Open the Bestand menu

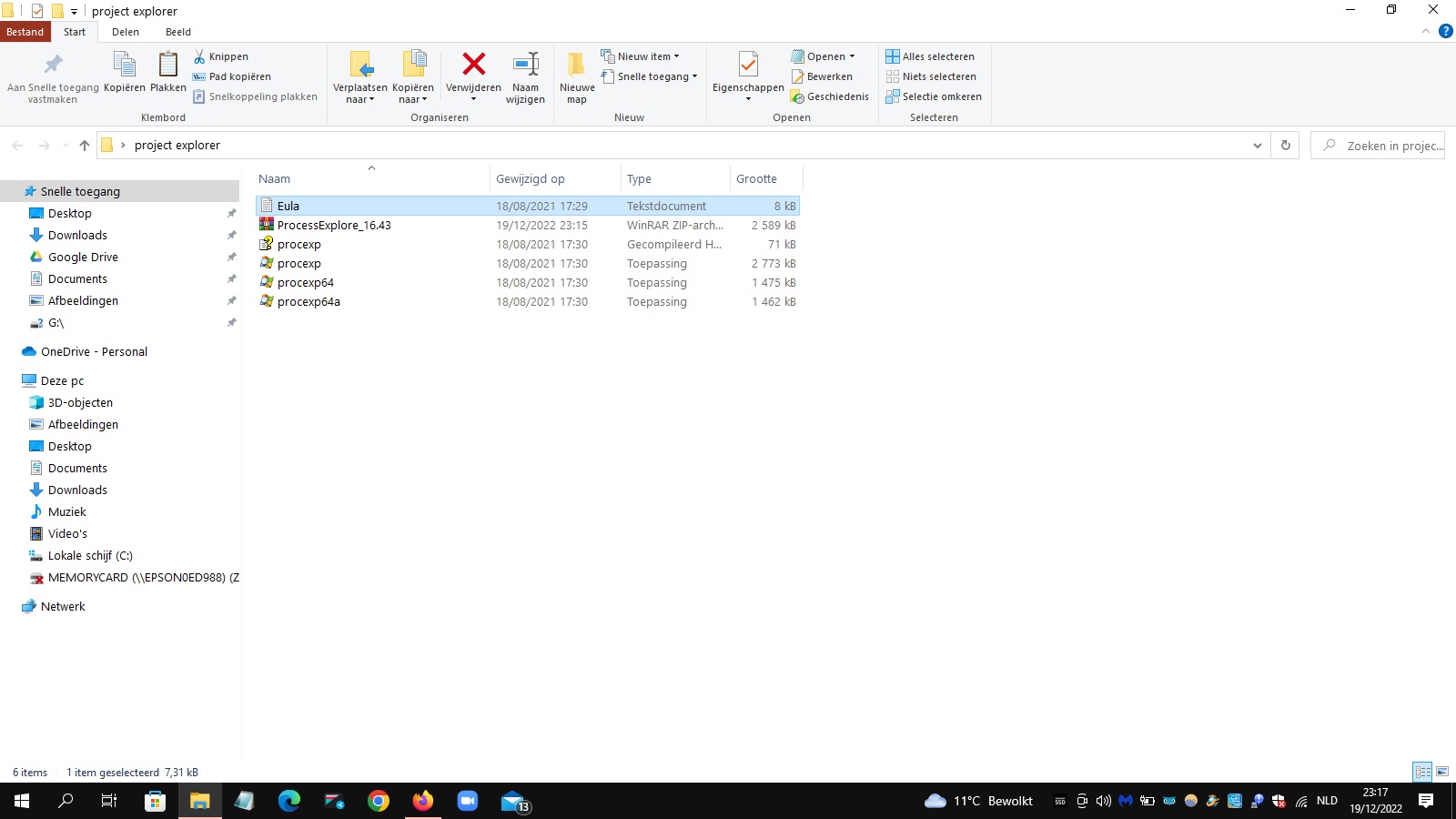pos(25,32)
